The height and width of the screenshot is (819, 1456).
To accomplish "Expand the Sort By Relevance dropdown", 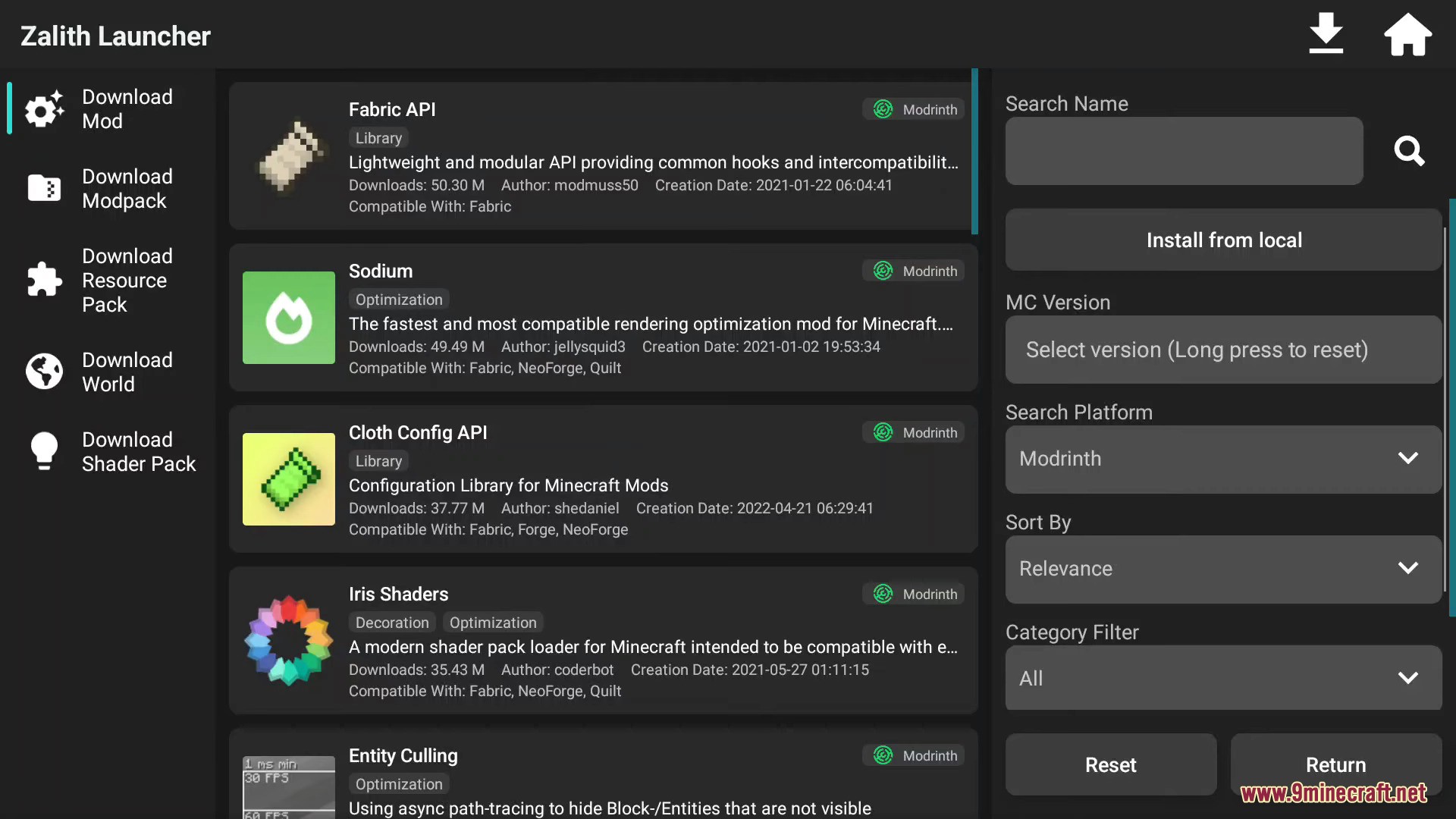I will (x=1223, y=569).
